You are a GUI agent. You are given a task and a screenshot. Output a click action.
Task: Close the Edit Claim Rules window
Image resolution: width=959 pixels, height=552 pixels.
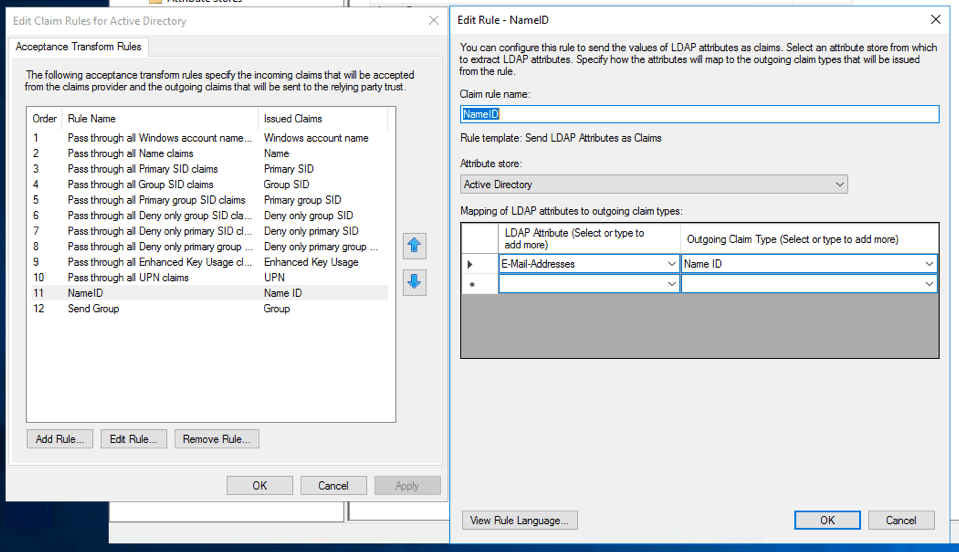click(x=433, y=20)
